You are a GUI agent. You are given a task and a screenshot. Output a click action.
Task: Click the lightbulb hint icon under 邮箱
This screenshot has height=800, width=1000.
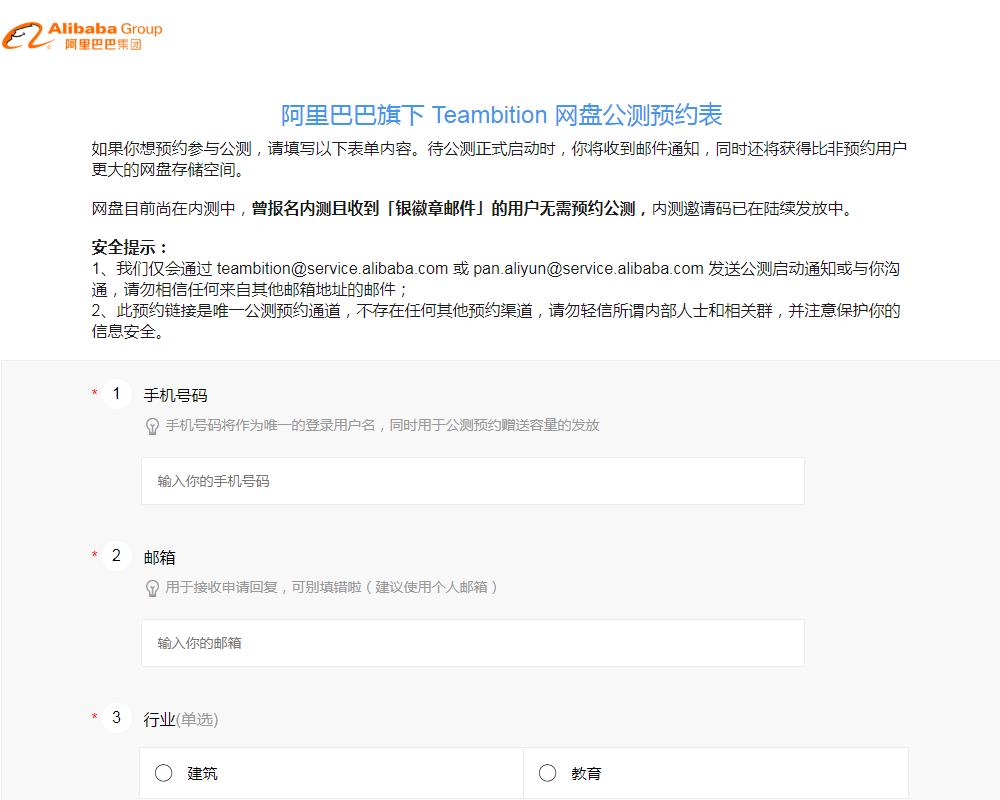tap(152, 588)
